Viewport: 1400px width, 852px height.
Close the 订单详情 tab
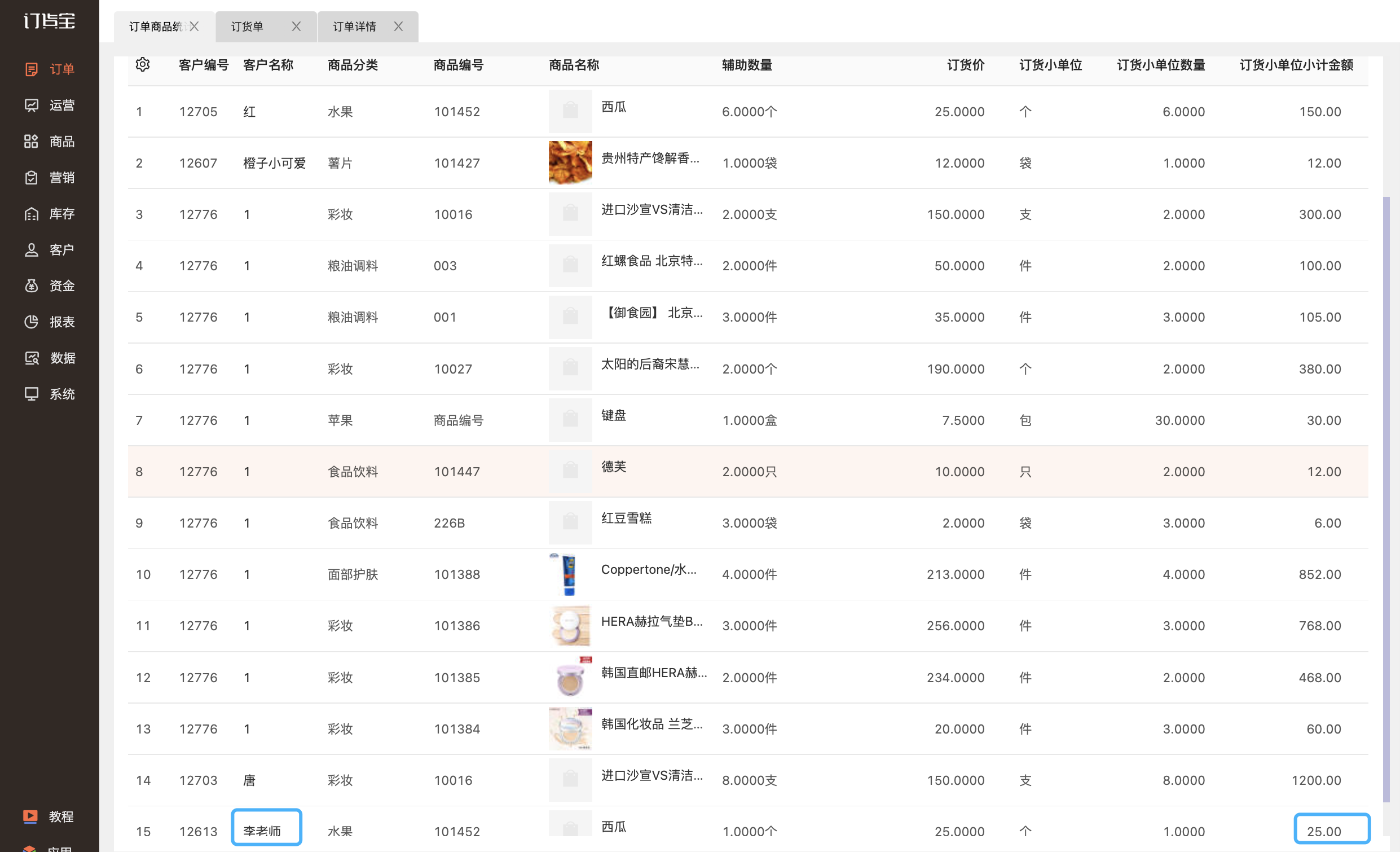[398, 26]
